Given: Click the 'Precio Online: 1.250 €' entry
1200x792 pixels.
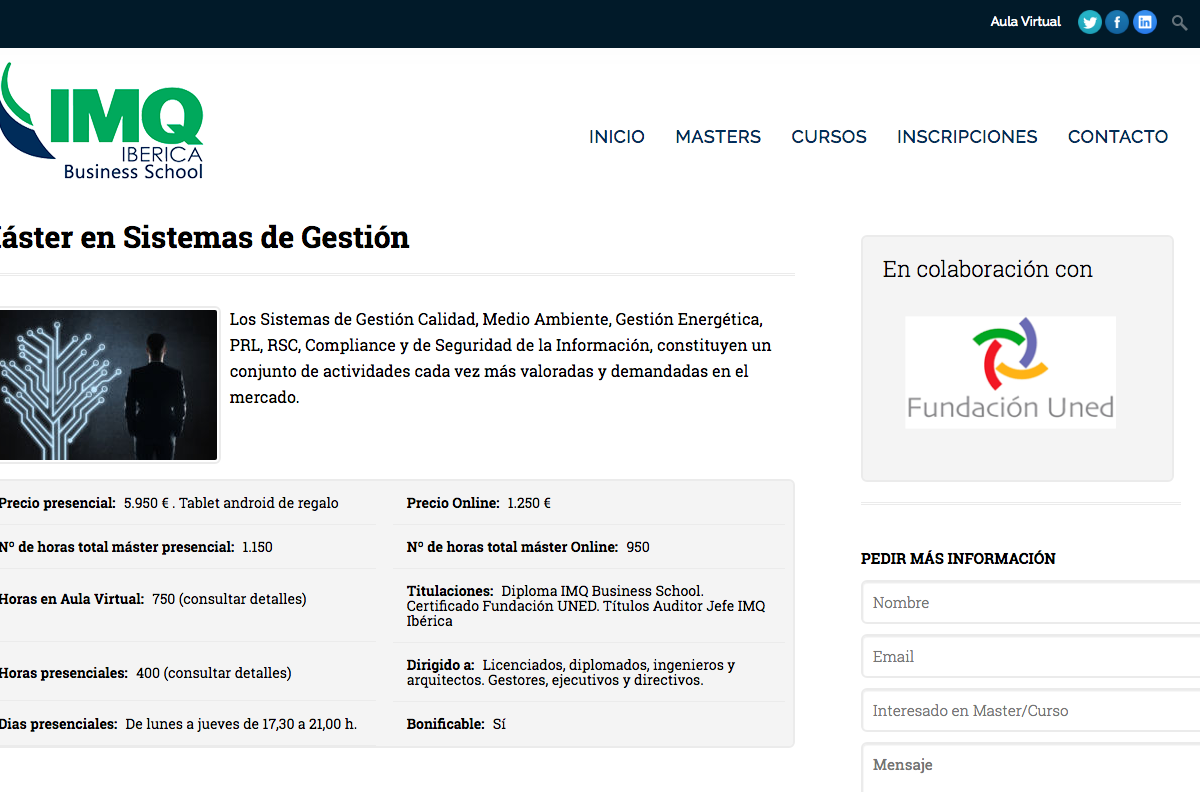Looking at the screenshot, I should pyautogui.click(x=479, y=503).
